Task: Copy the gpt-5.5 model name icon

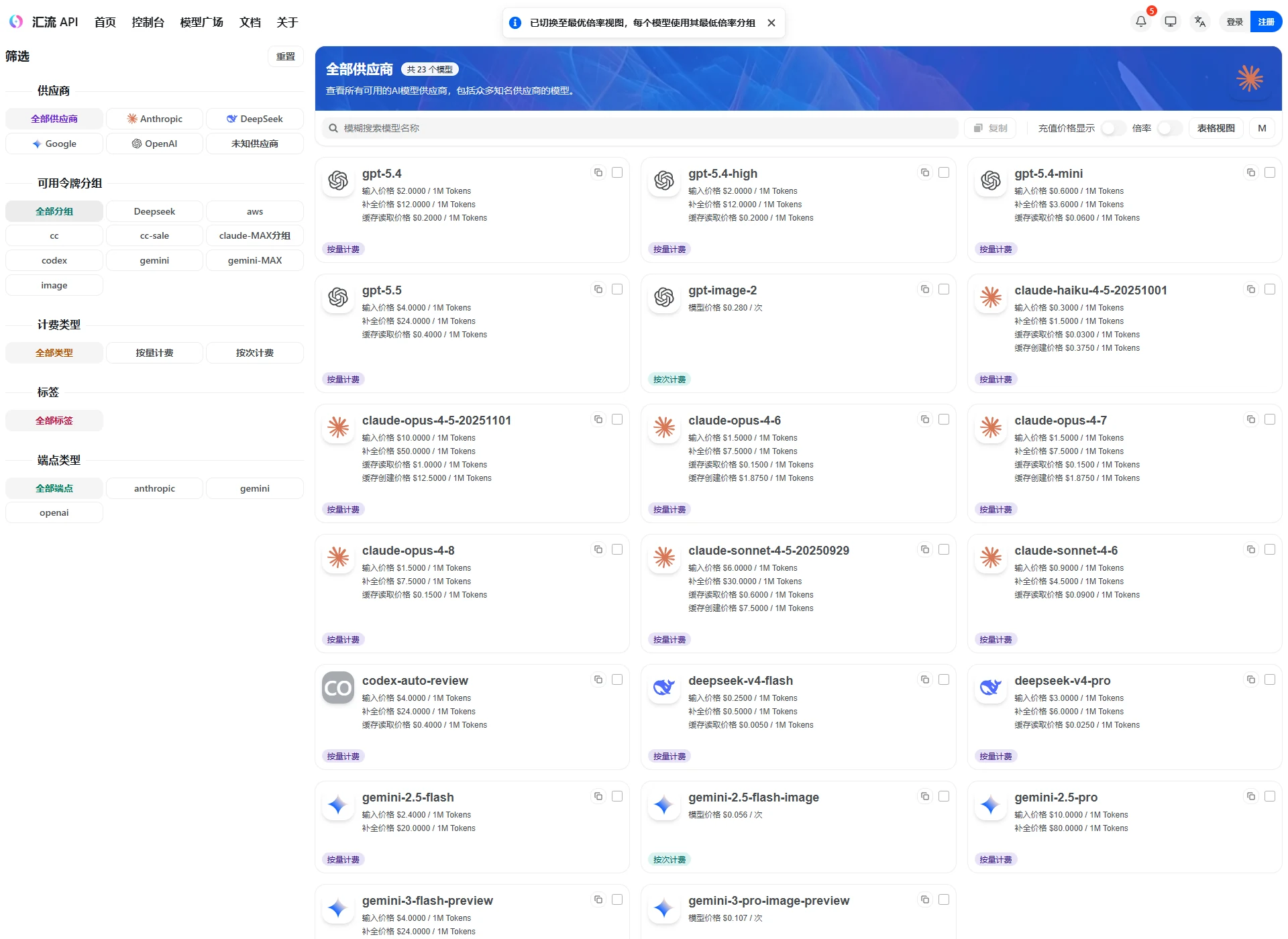Action: click(598, 290)
